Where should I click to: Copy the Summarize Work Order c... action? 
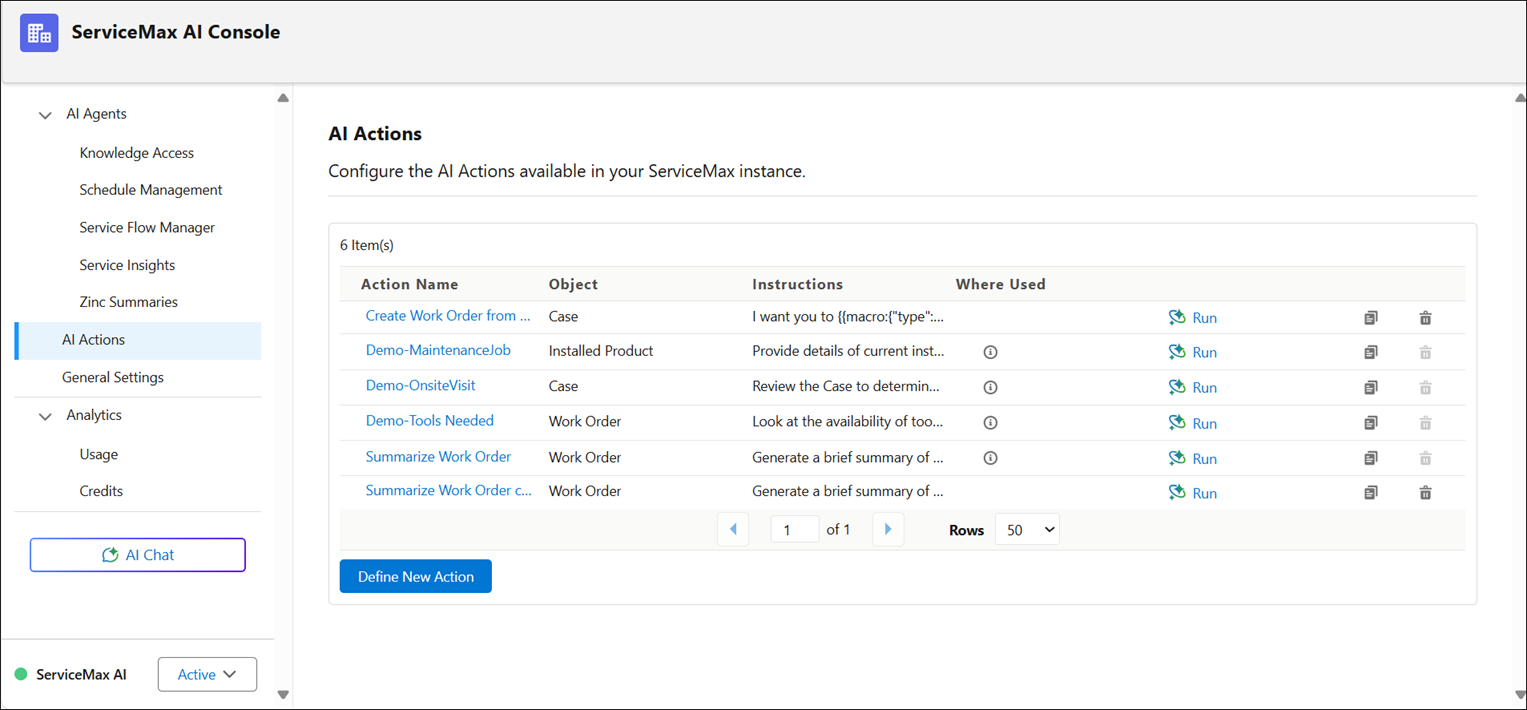tap(1370, 493)
